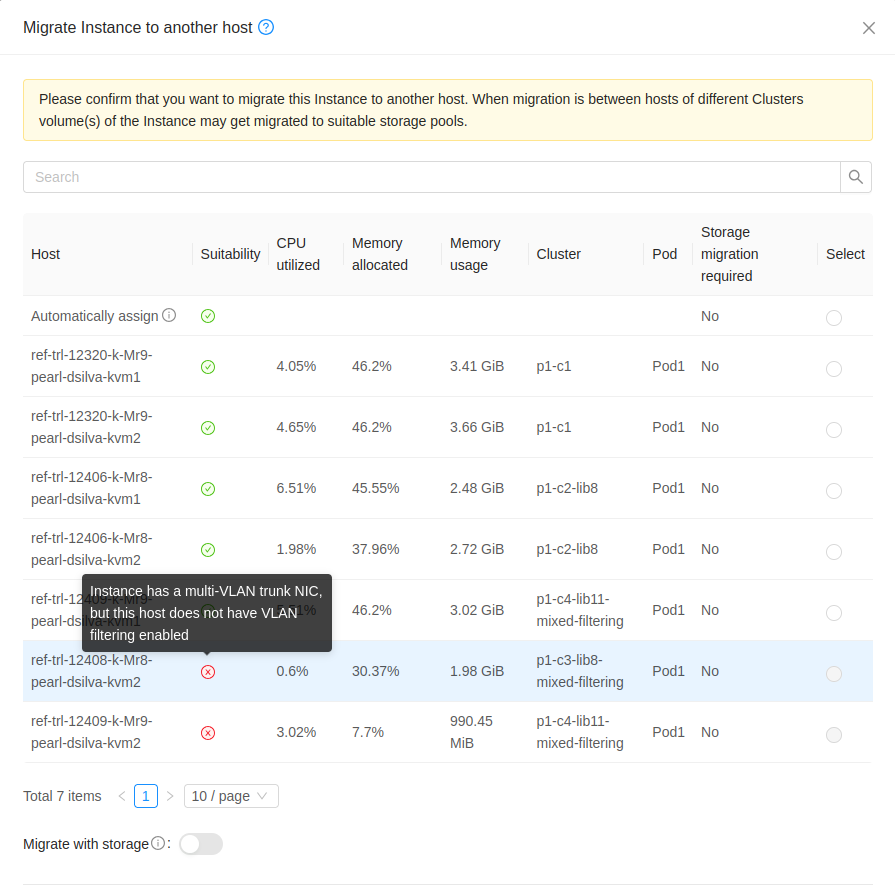Viewport: 895px width, 887px height.
Task: Click host name ref-trl-12408-k-Mr8-pearl-dsilva-kvm2
Action: point(91,671)
